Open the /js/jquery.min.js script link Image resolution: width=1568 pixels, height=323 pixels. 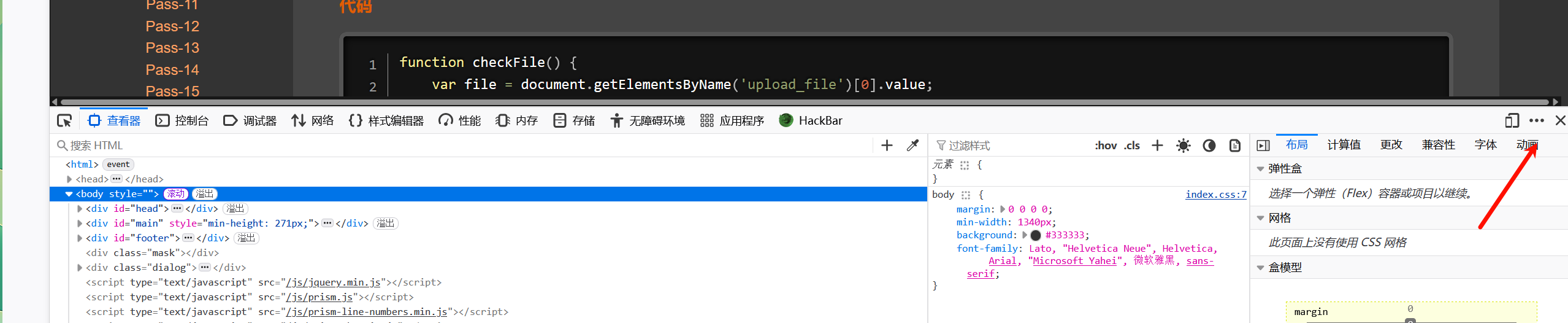point(333,282)
